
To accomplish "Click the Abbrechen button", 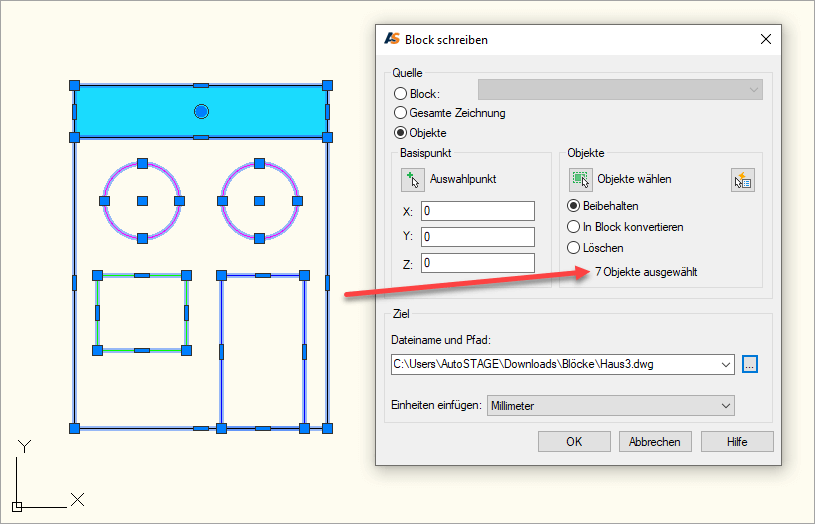I will pyautogui.click(x=655, y=441).
